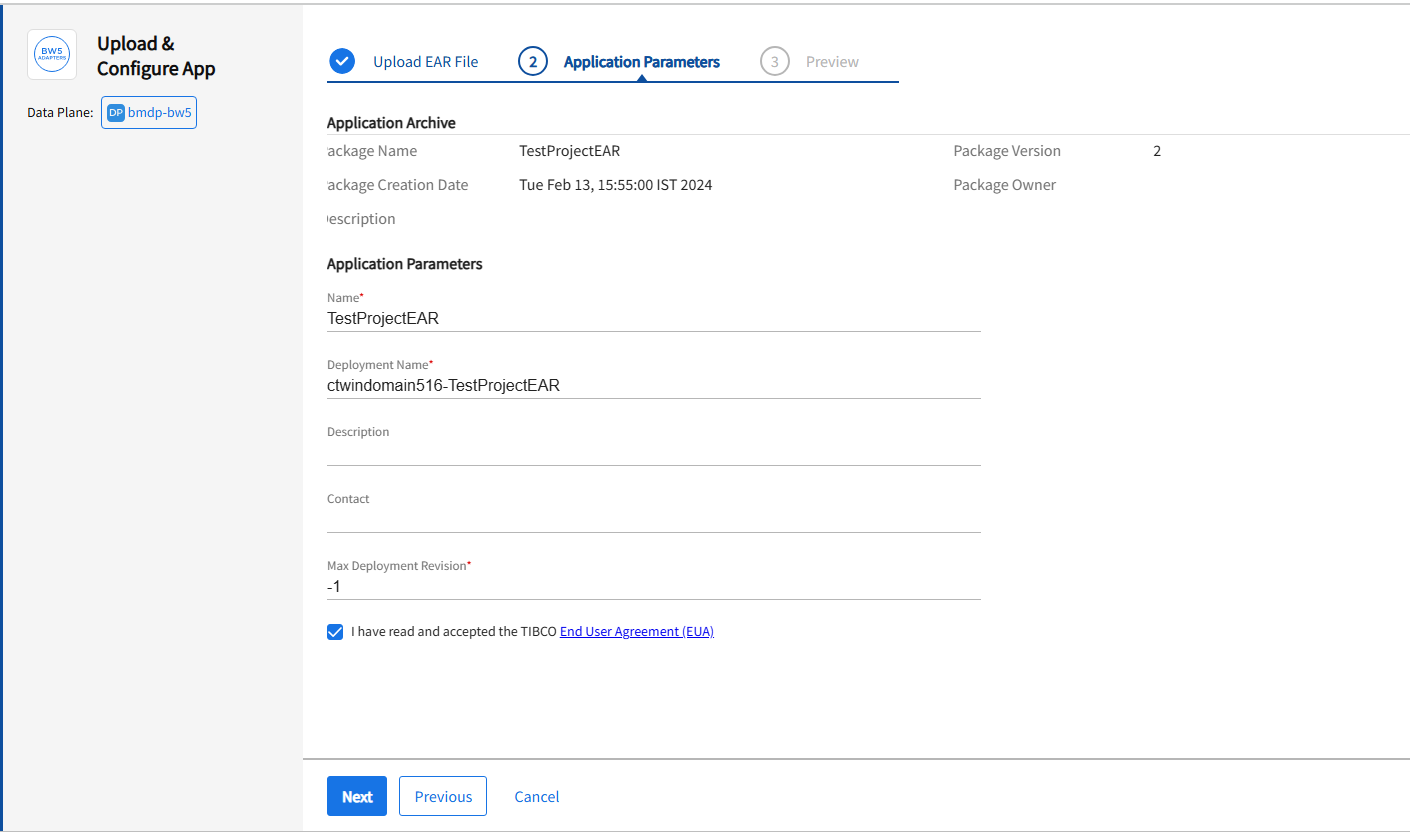Uncheck the End User Agreement checkbox
The image size is (1410, 832).
click(x=335, y=632)
